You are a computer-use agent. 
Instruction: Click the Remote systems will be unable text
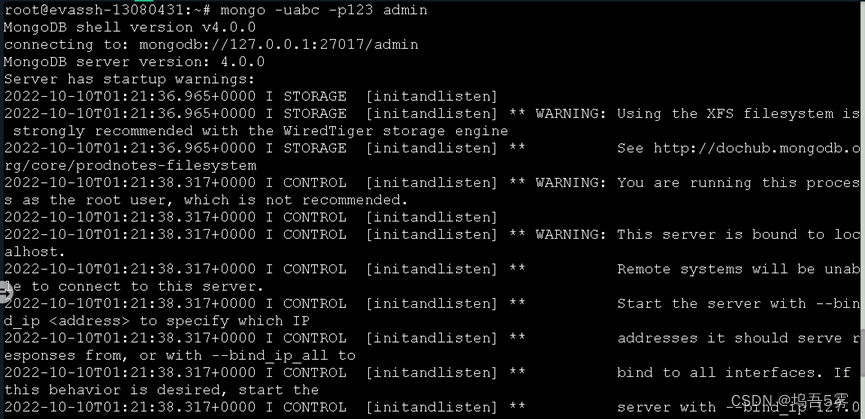[738, 269]
